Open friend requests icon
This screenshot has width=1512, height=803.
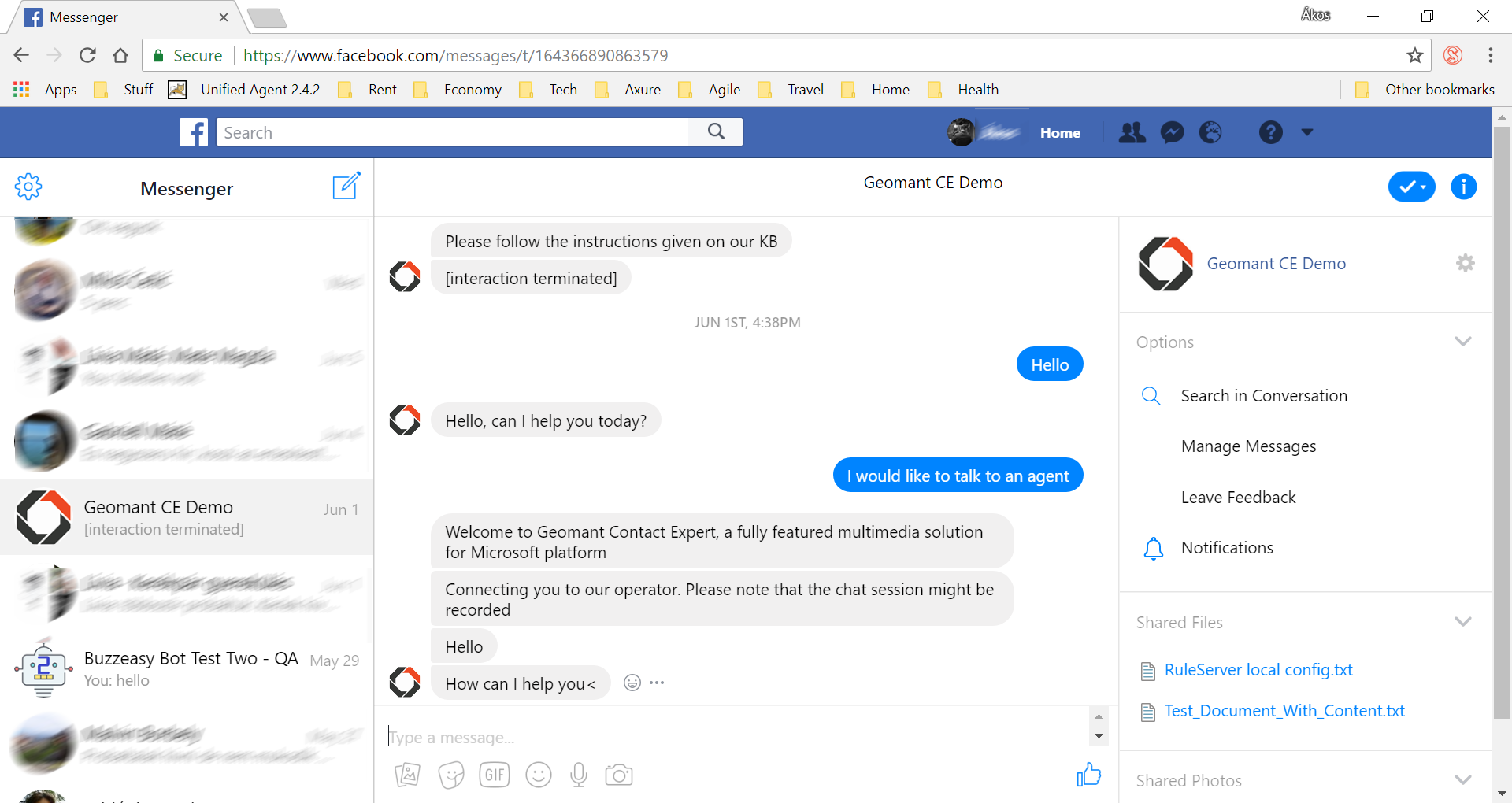click(x=1132, y=132)
